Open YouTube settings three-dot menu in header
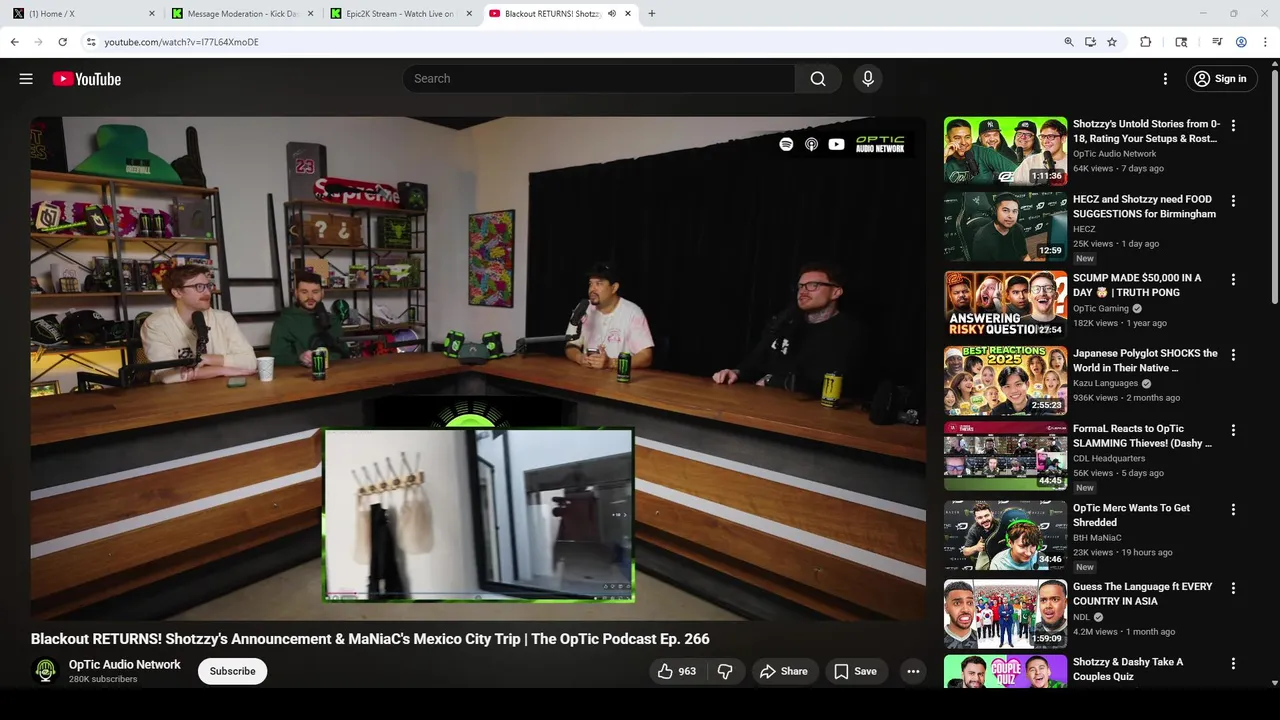 pos(1165,79)
